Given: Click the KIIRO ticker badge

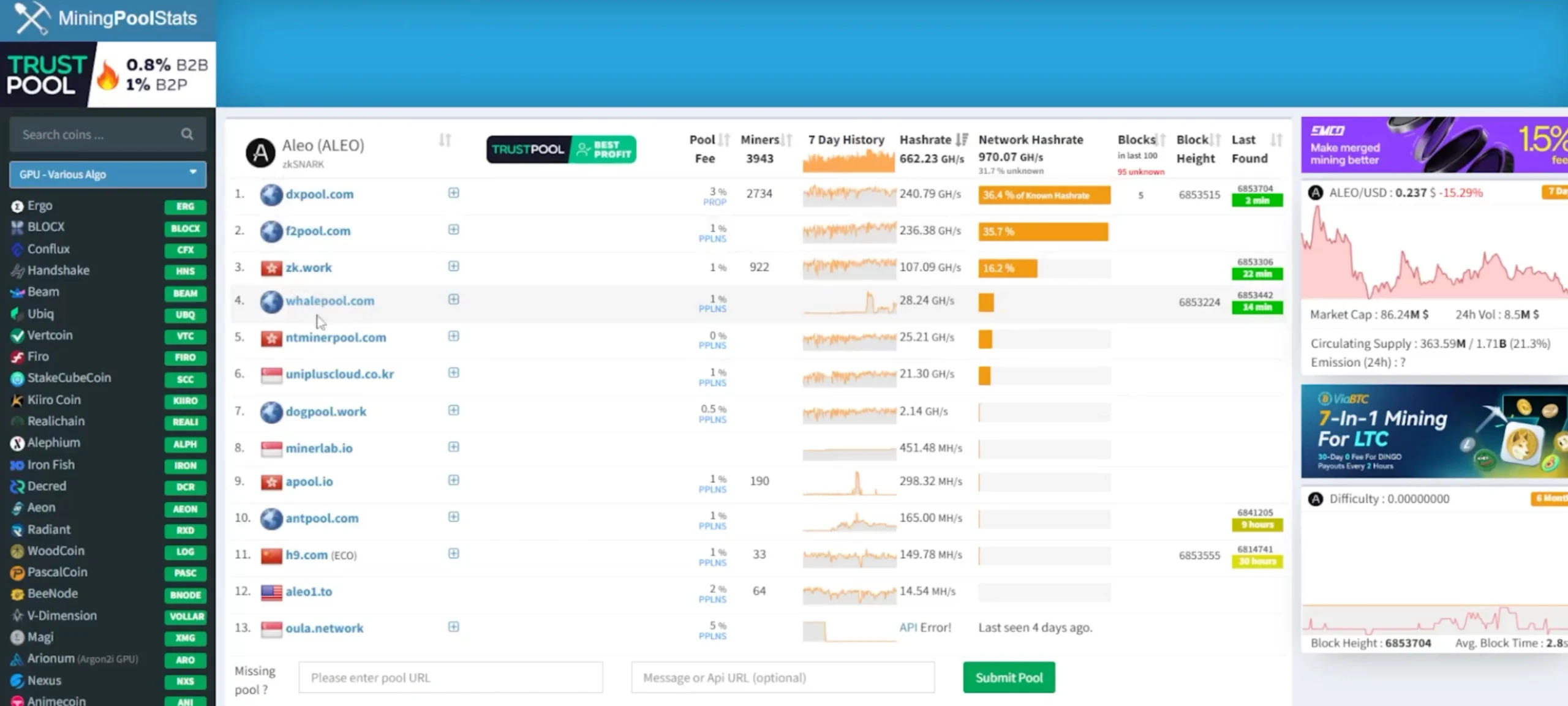Looking at the screenshot, I should tap(185, 401).
